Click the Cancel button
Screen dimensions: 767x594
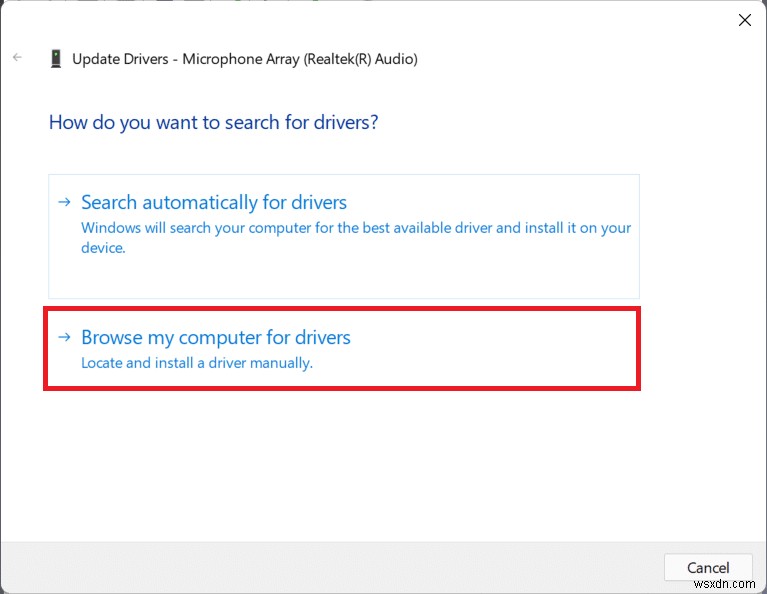click(708, 567)
